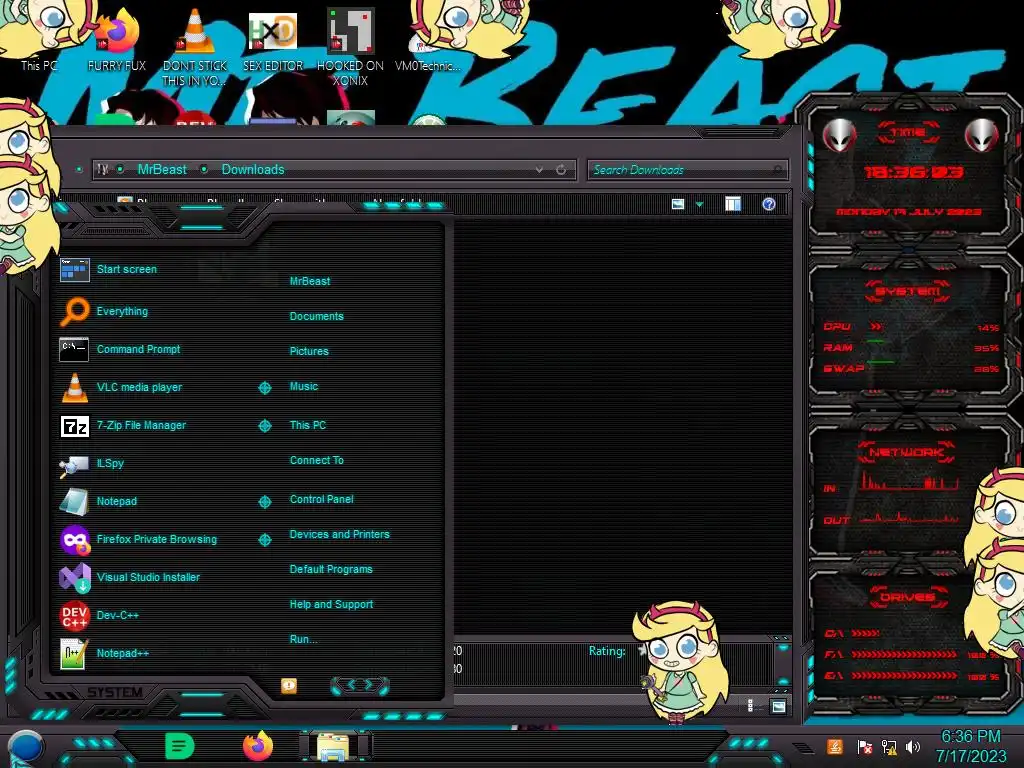
Task: Launch ILSpy from start menu
Action: click(110, 463)
